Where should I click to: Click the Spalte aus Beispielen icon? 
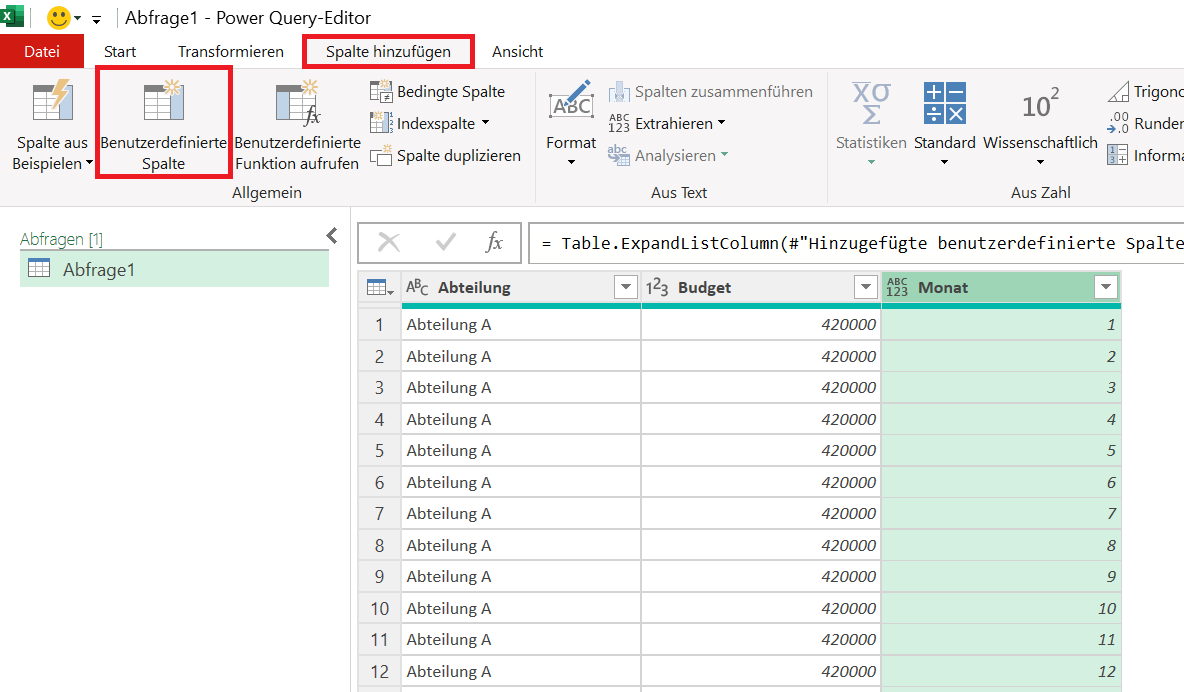pyautogui.click(x=52, y=102)
